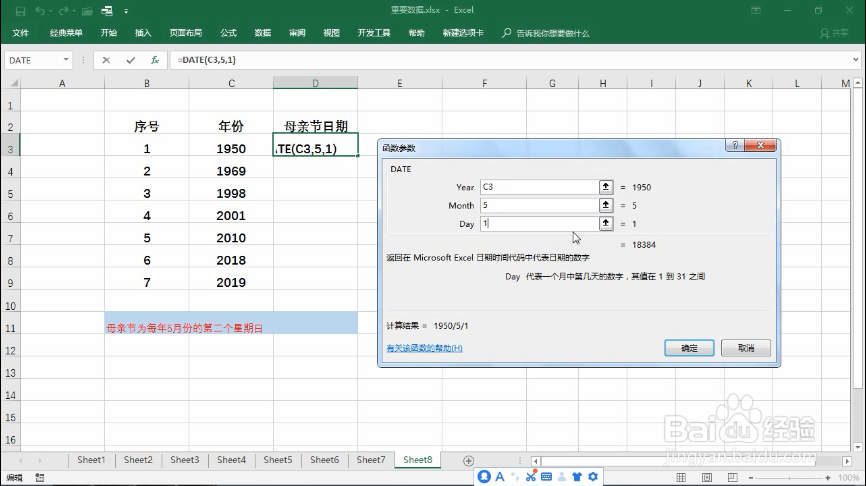The image size is (866, 486).
Task: Click the 确定 button in the dialog
Action: point(689,348)
